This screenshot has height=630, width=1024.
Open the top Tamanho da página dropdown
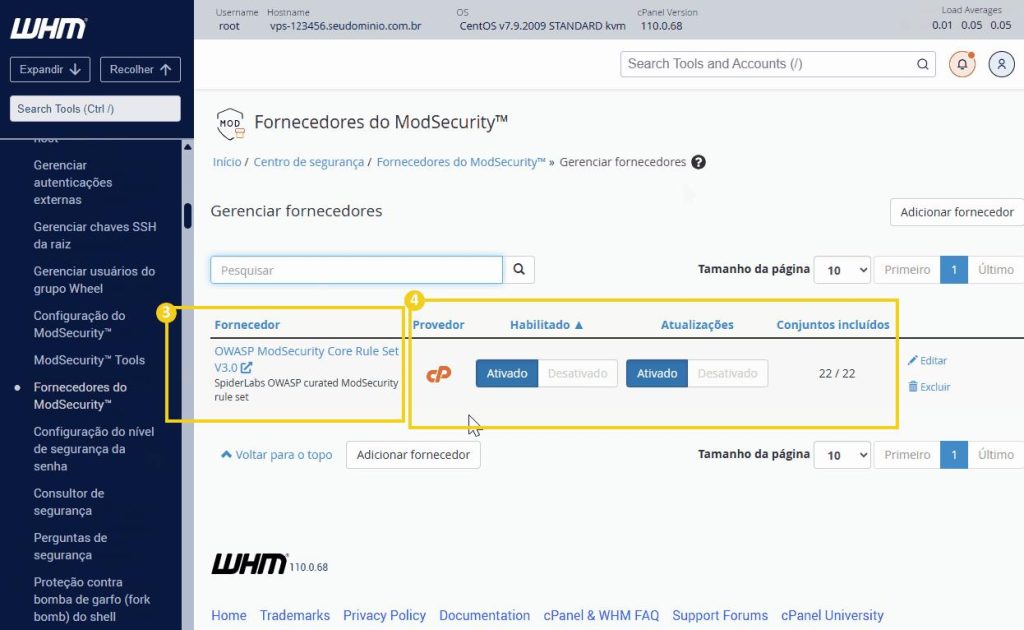(842, 270)
